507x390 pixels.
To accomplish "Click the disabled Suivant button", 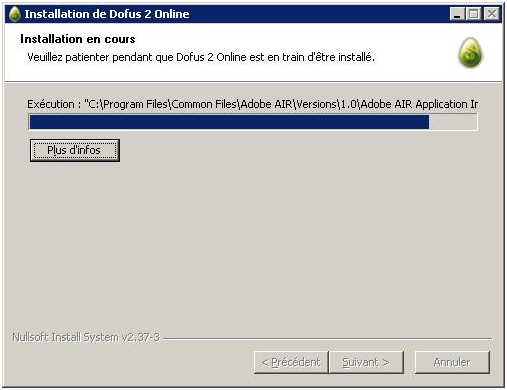I will point(366,362).
